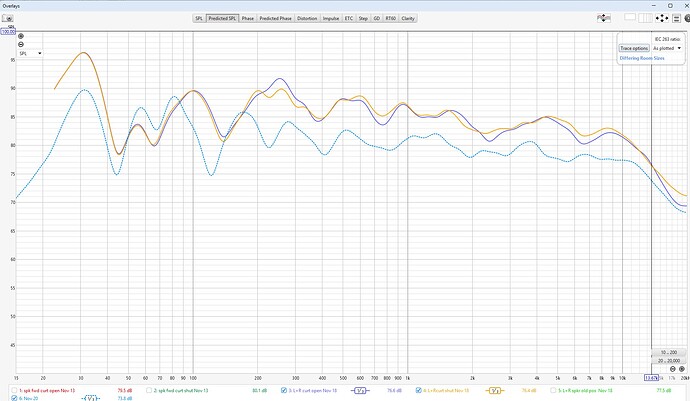
Task: Select the Impulse tab
Action: pyautogui.click(x=330, y=18)
